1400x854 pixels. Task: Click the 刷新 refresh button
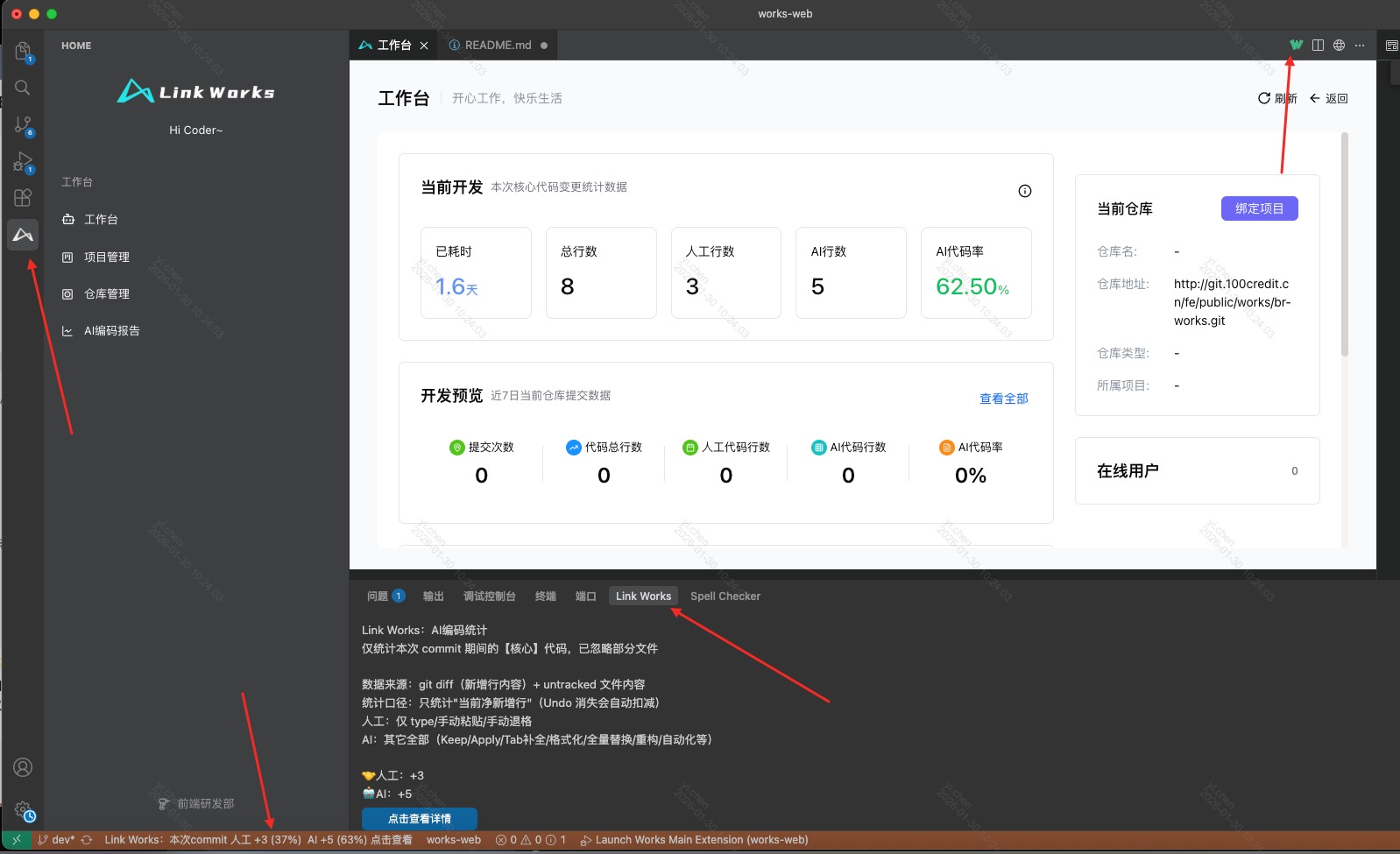coord(1277,99)
